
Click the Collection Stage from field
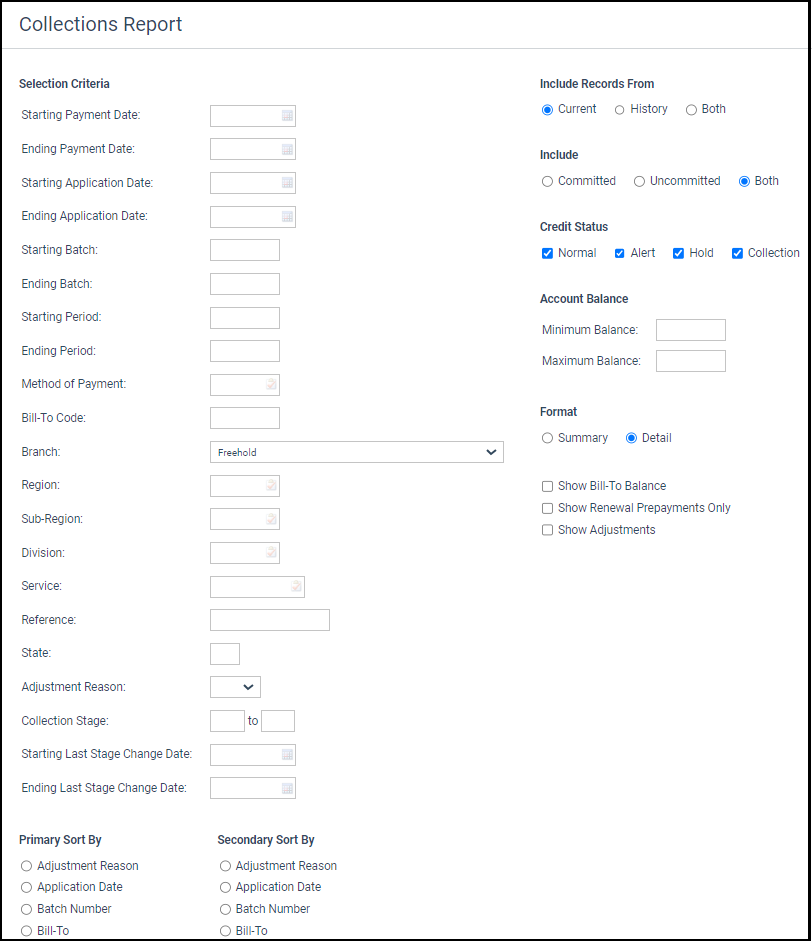pos(227,721)
